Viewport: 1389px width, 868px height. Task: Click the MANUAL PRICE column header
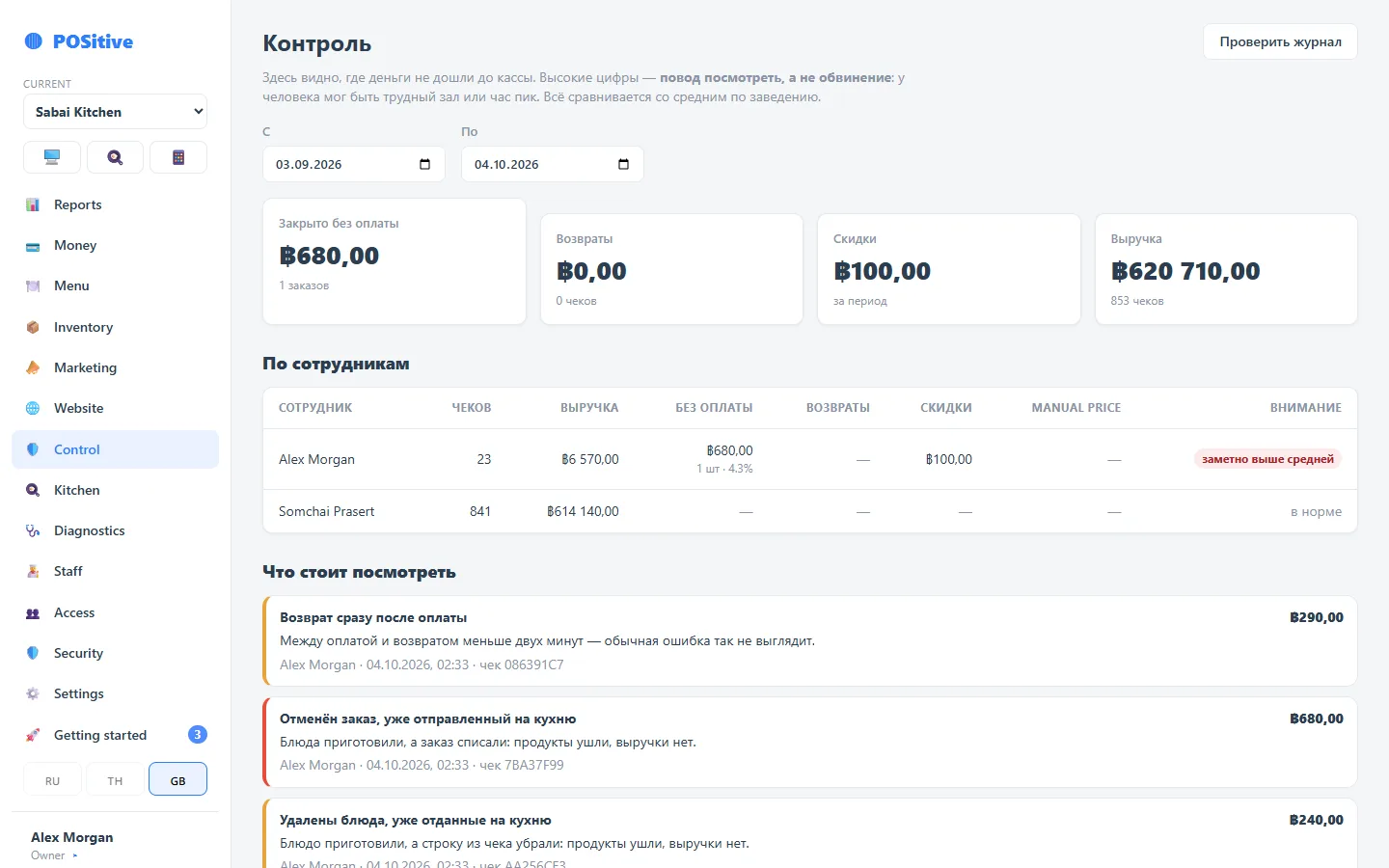click(x=1076, y=408)
